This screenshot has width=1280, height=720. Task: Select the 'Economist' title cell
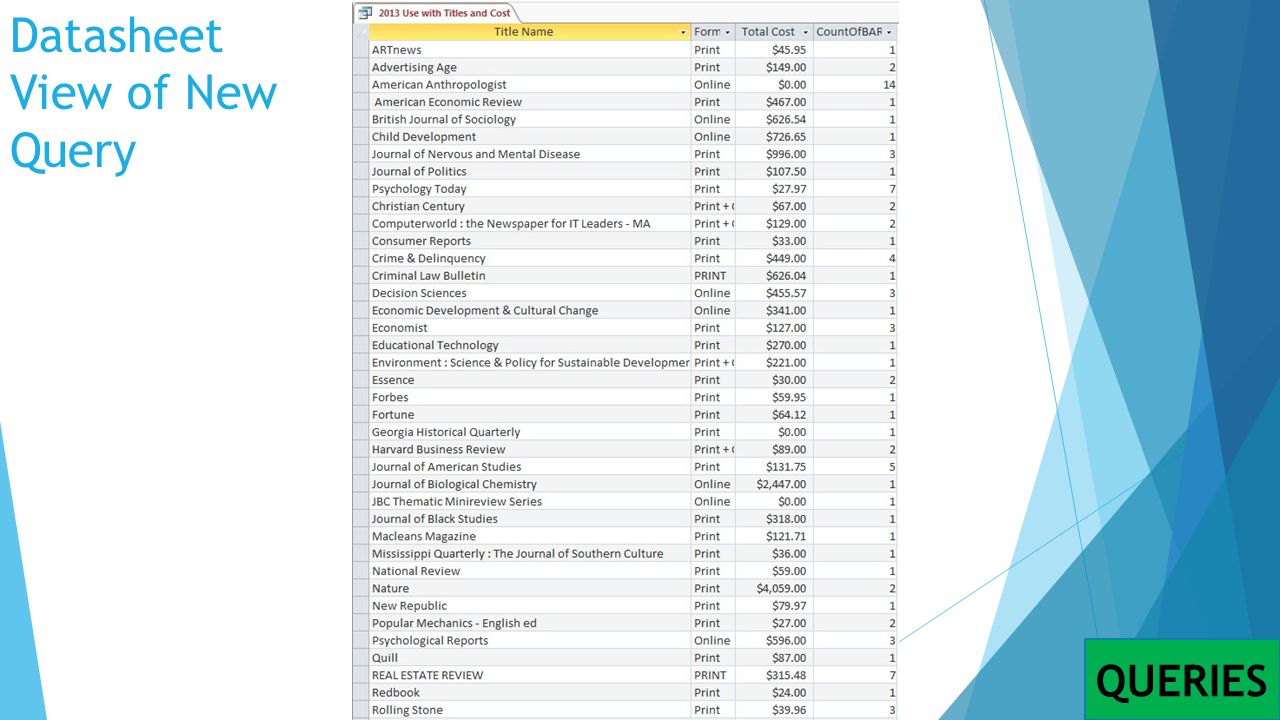click(529, 328)
